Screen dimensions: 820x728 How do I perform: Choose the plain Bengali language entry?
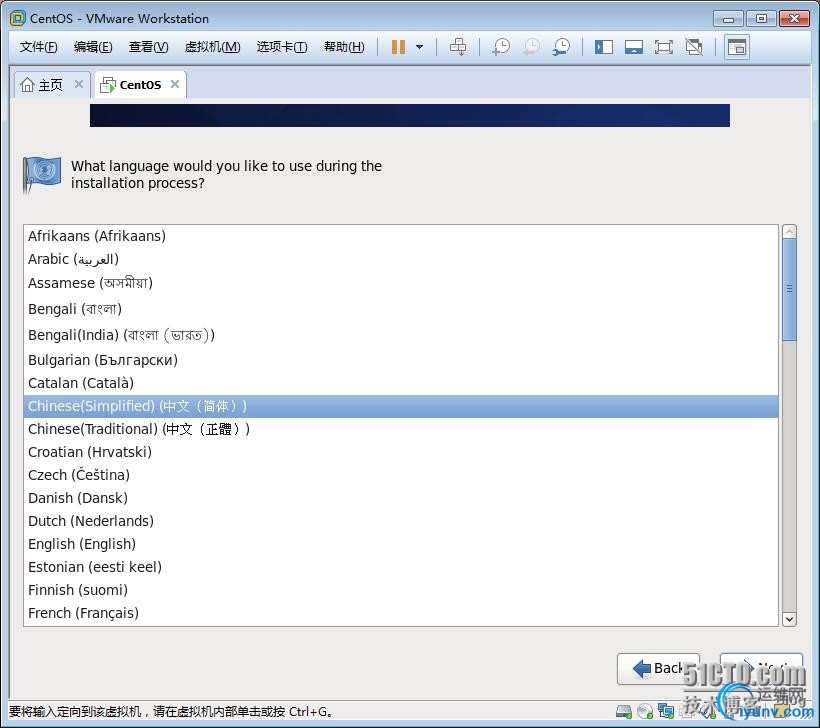tap(401, 309)
